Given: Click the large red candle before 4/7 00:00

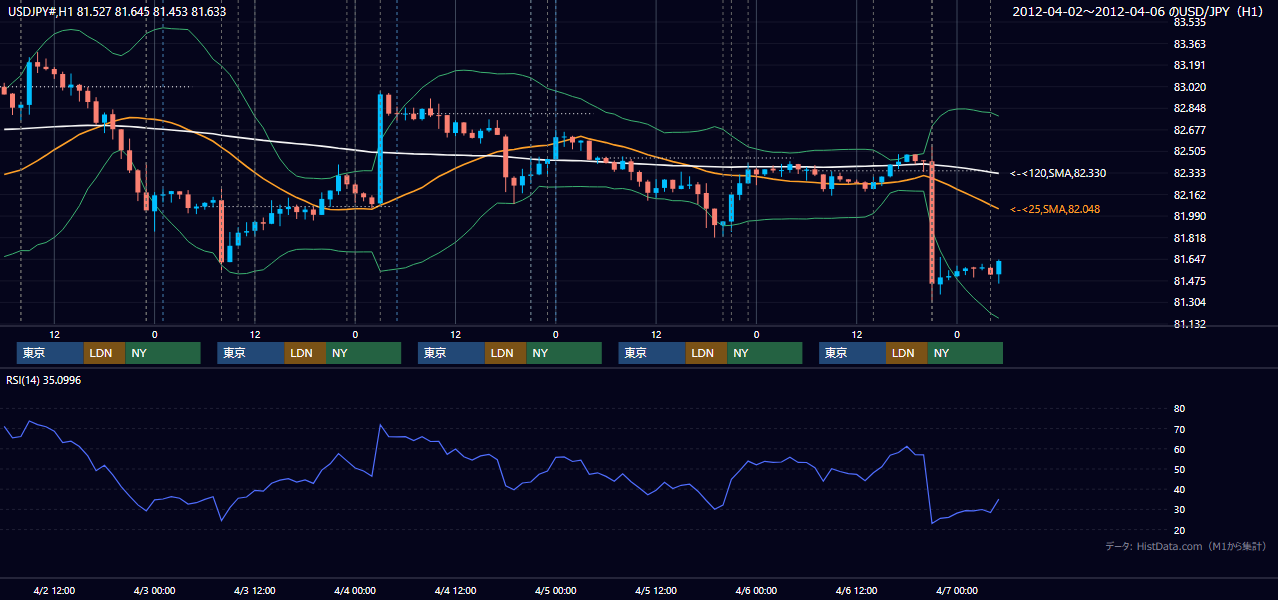Looking at the screenshot, I should click(x=932, y=224).
